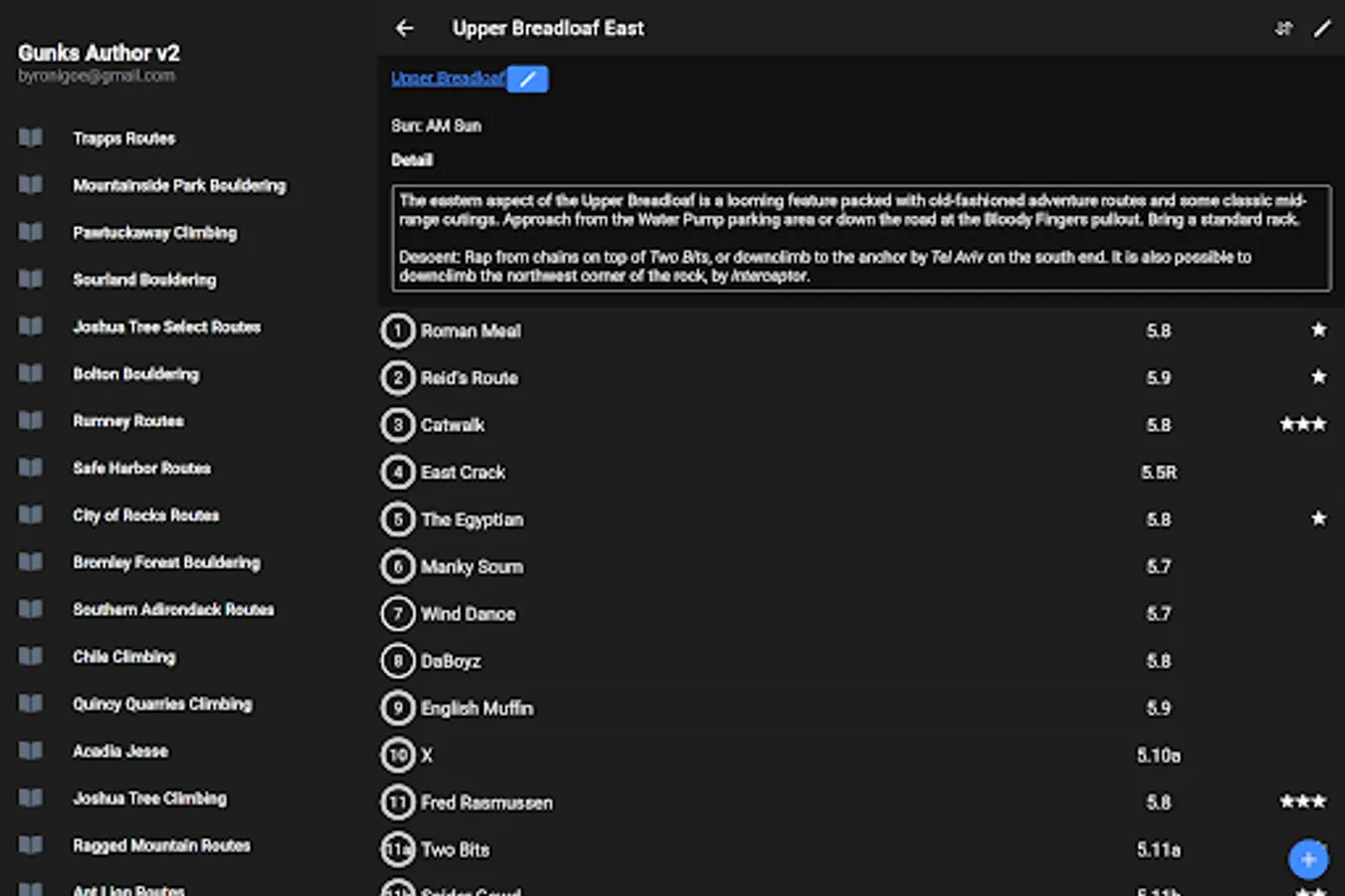This screenshot has width=1345, height=896.
Task: Select the Fred Rasmussen route
Action: pyautogui.click(x=486, y=802)
